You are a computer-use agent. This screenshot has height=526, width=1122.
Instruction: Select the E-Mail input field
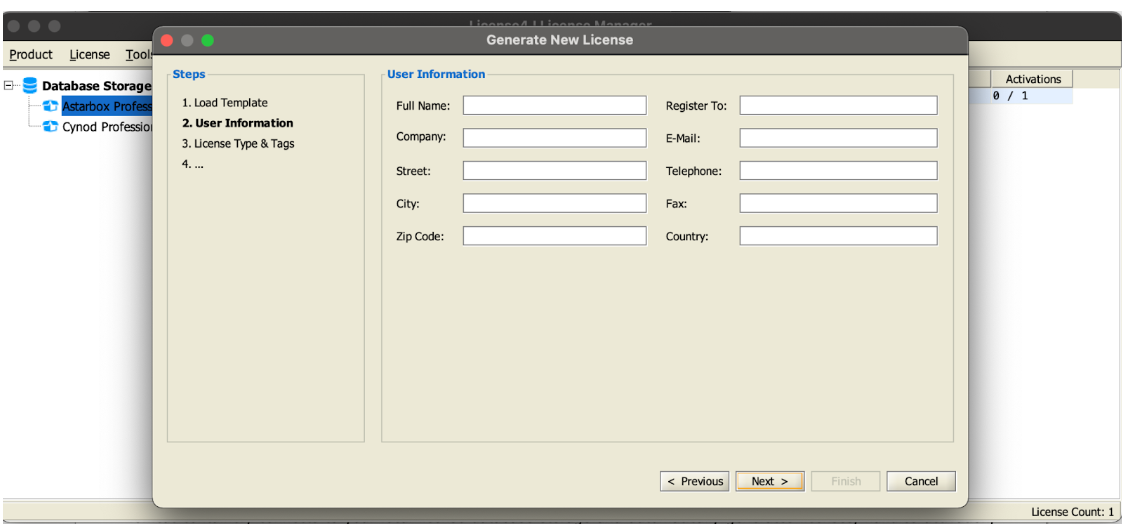click(x=838, y=138)
